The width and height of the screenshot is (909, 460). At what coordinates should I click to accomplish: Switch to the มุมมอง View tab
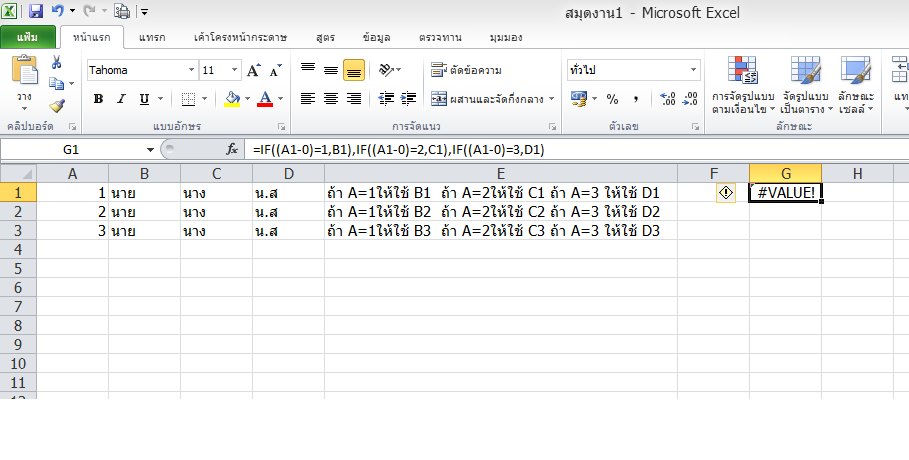(506, 37)
